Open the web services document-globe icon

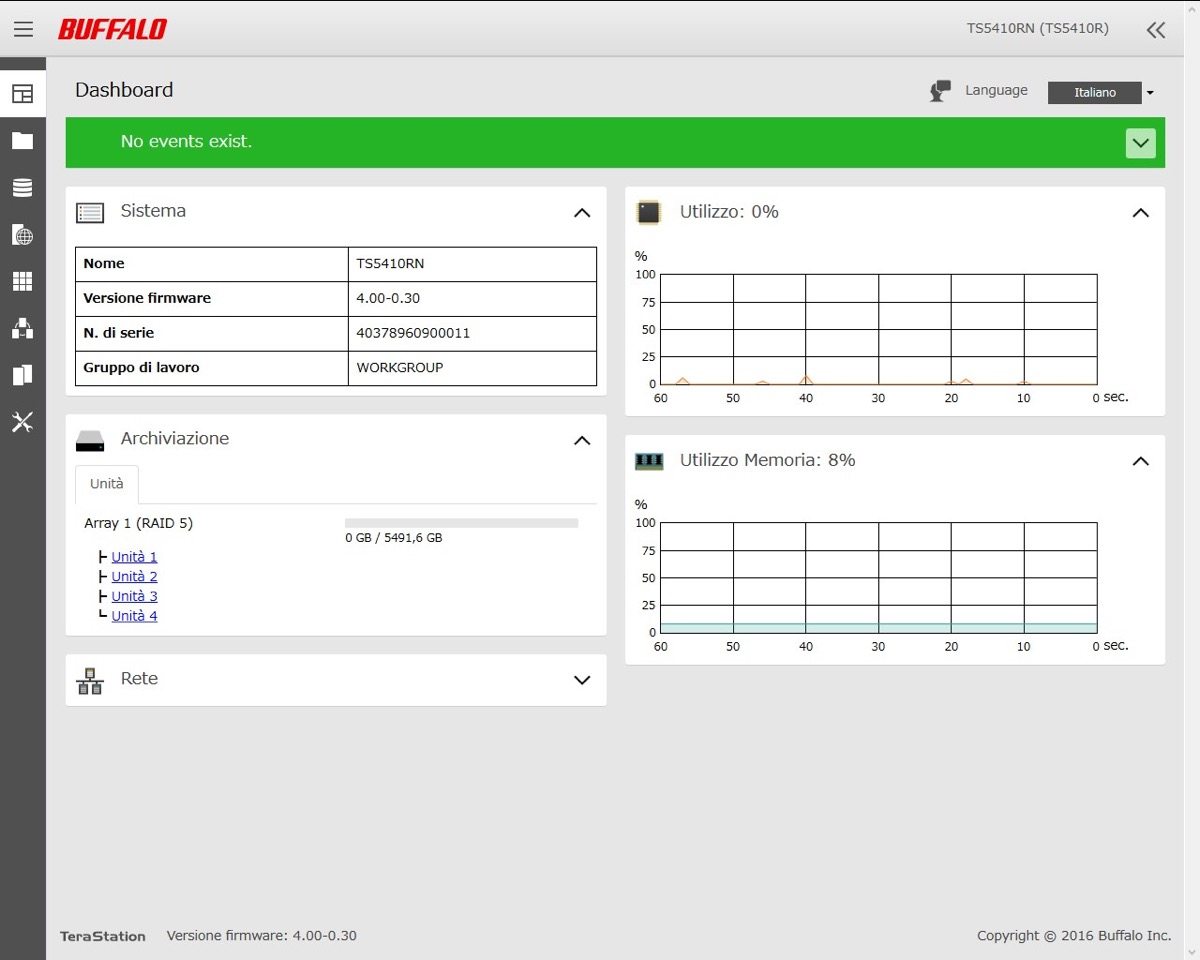coord(22,235)
